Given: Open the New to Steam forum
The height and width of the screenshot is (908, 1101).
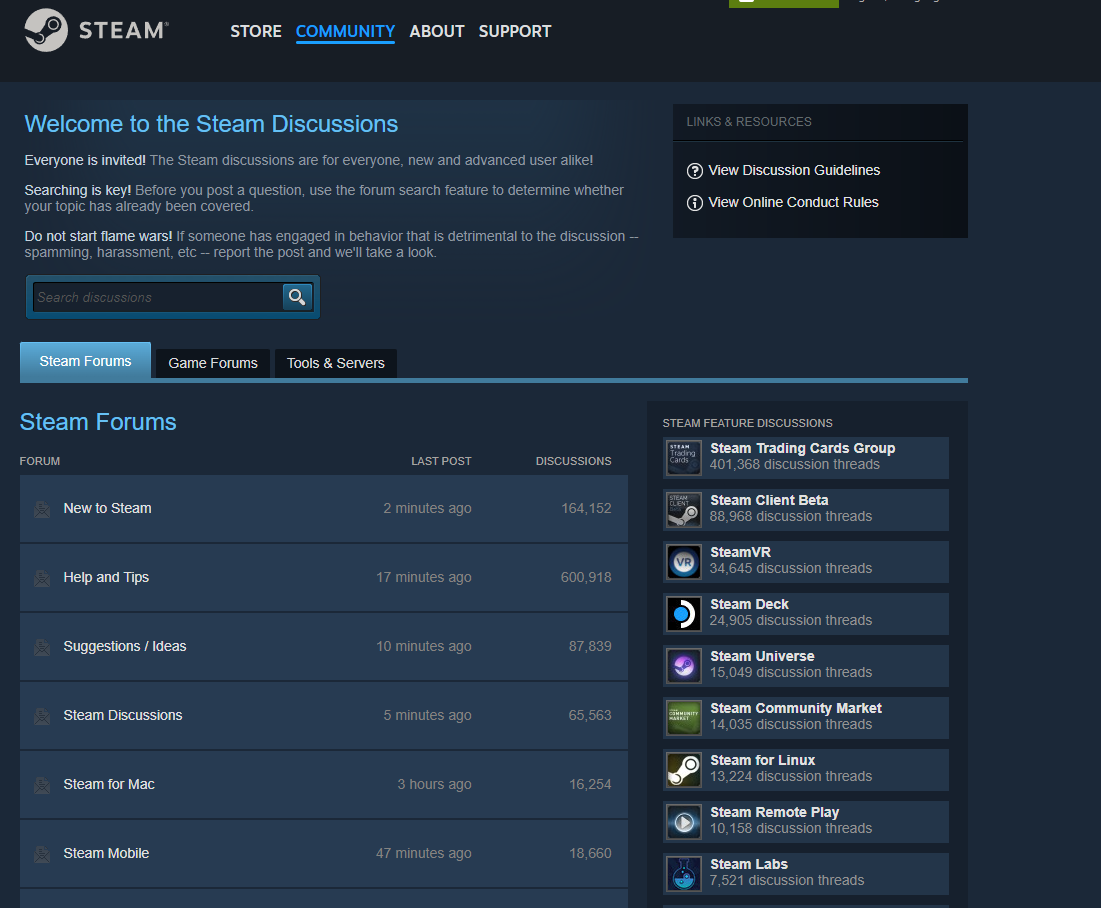Looking at the screenshot, I should point(107,508).
